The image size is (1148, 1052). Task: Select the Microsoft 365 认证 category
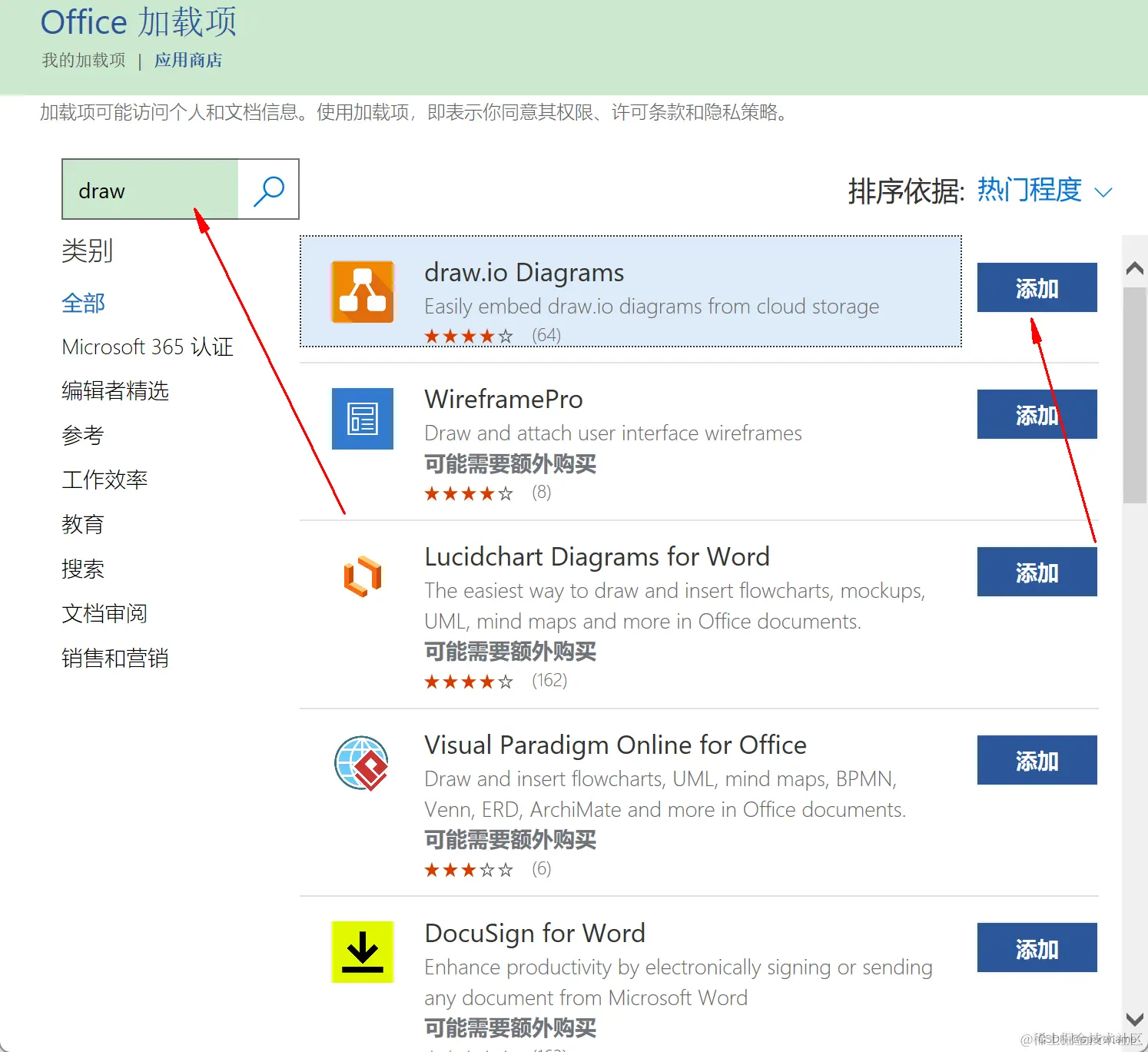coord(148,347)
